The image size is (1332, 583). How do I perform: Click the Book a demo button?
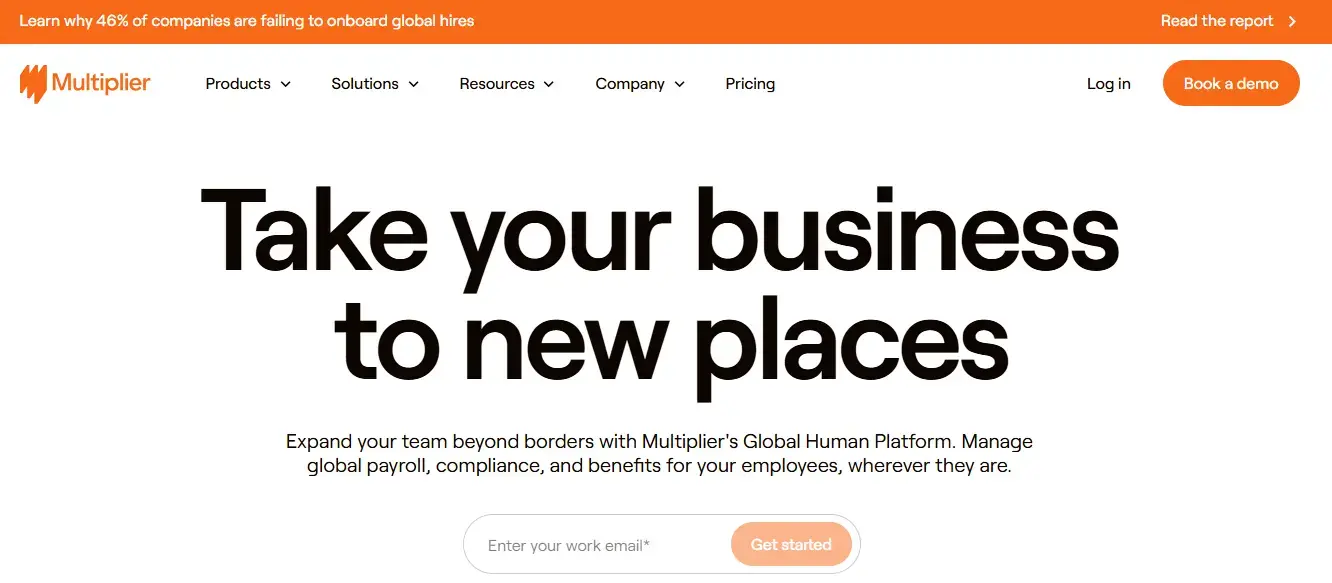[1231, 83]
